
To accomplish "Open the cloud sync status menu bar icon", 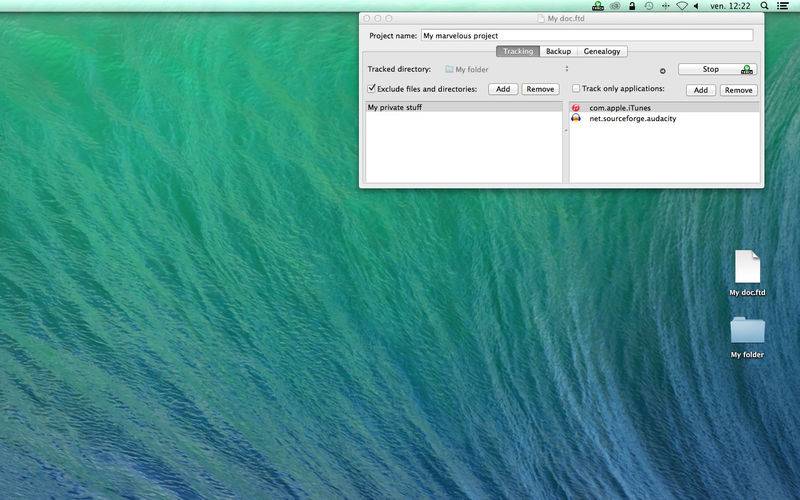I will click(616, 6).
